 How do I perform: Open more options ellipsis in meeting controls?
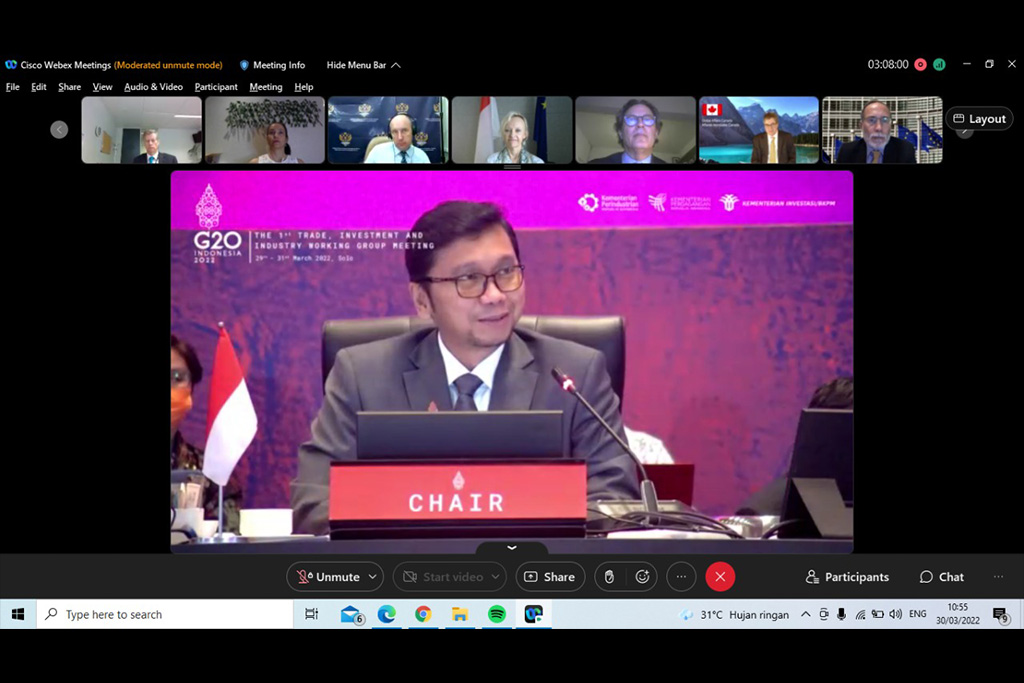(x=681, y=577)
